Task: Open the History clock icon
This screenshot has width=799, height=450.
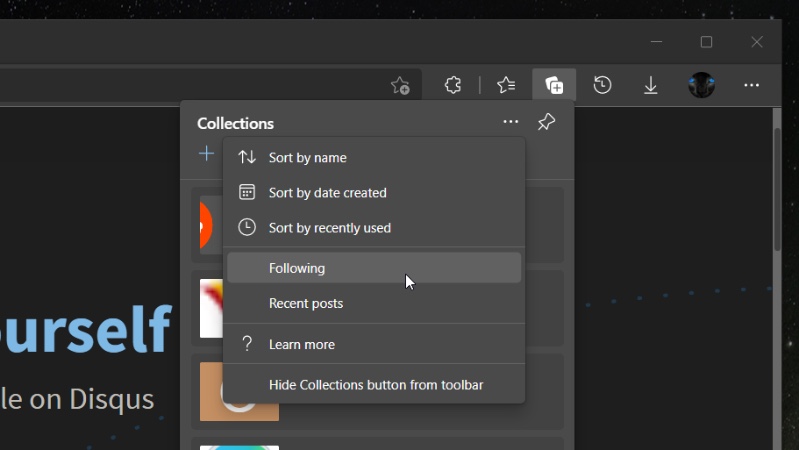Action: click(602, 86)
